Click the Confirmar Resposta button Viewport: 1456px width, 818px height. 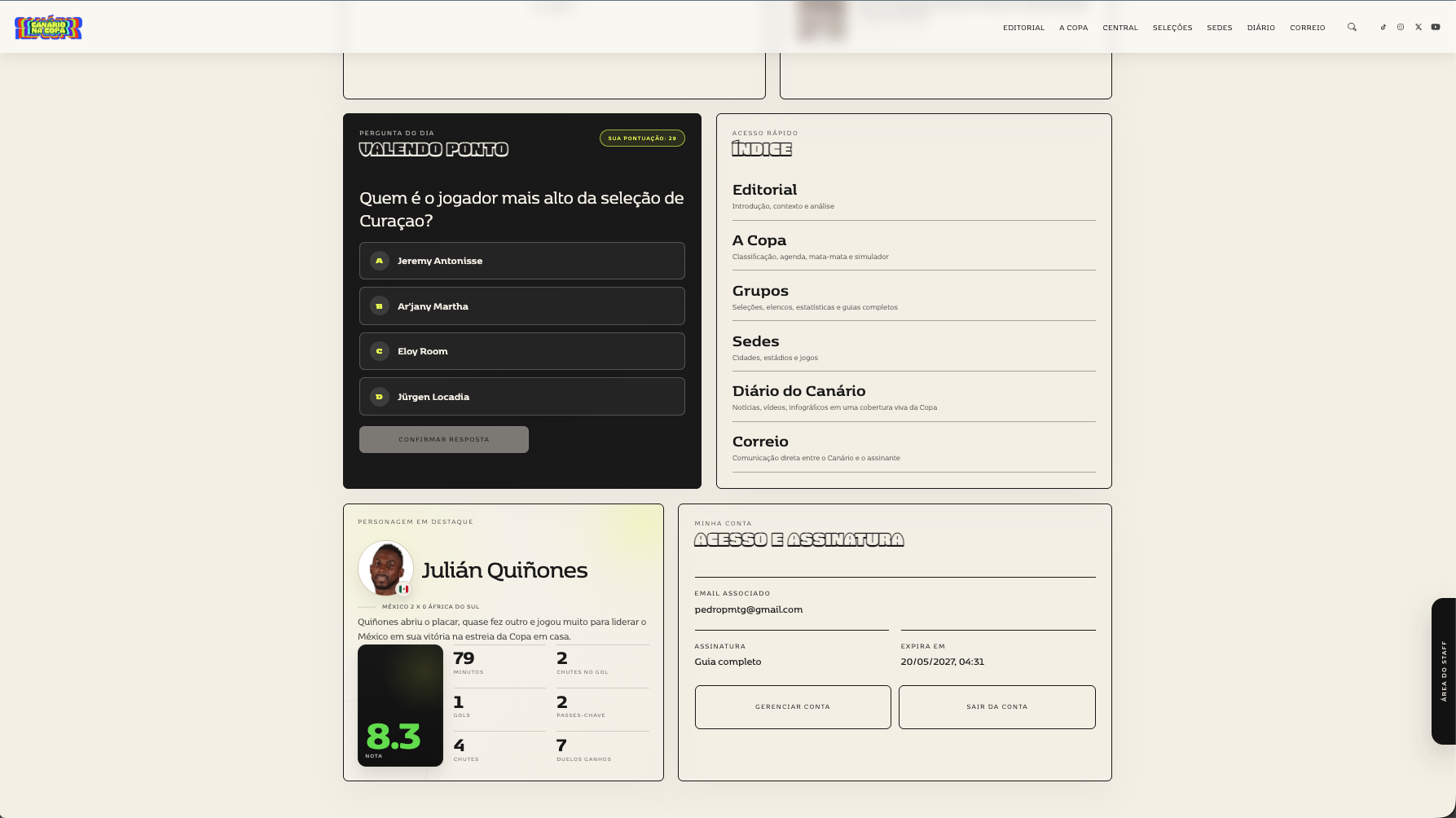pos(444,439)
